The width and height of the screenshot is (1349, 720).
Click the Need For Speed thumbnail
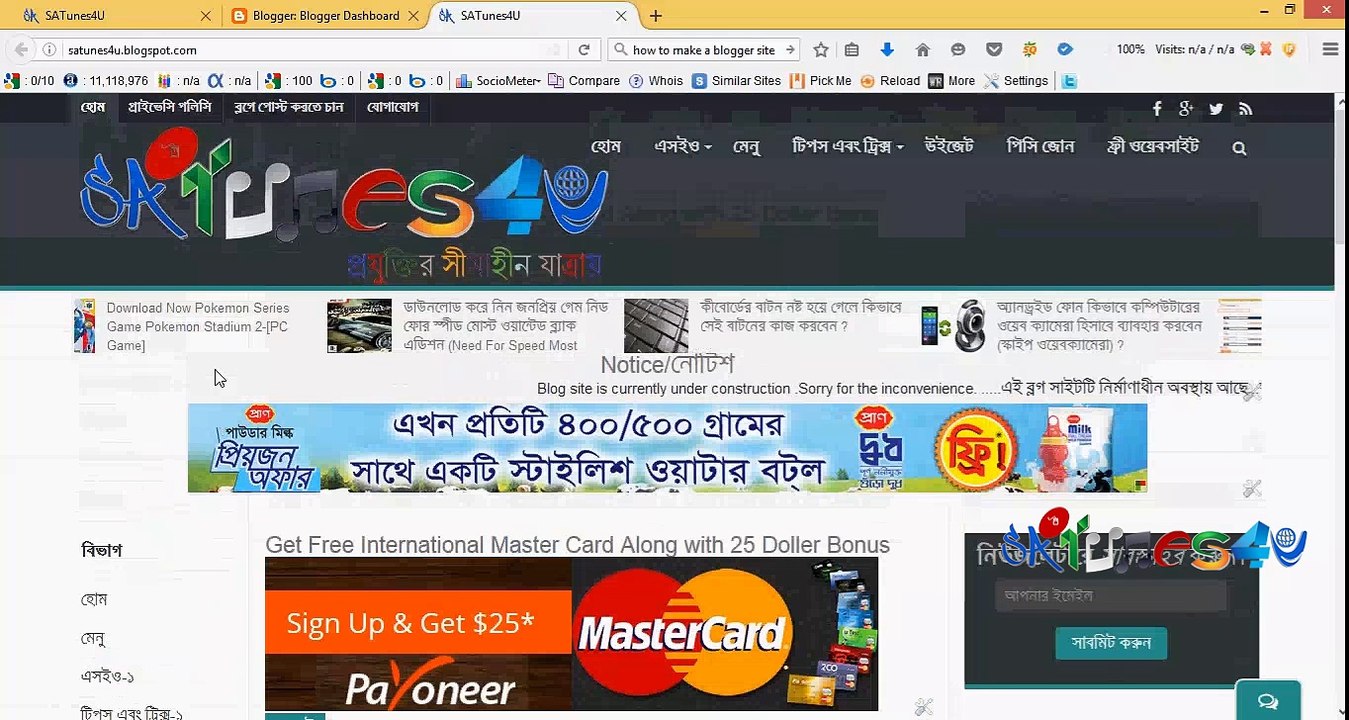pyautogui.click(x=359, y=326)
